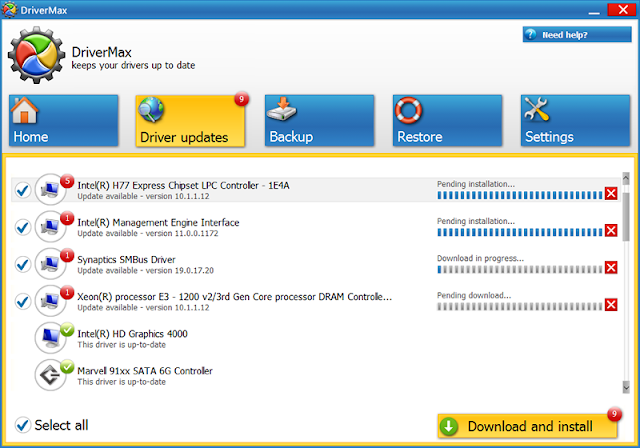Click the globe magnifier icon on Driver updates

151,109
